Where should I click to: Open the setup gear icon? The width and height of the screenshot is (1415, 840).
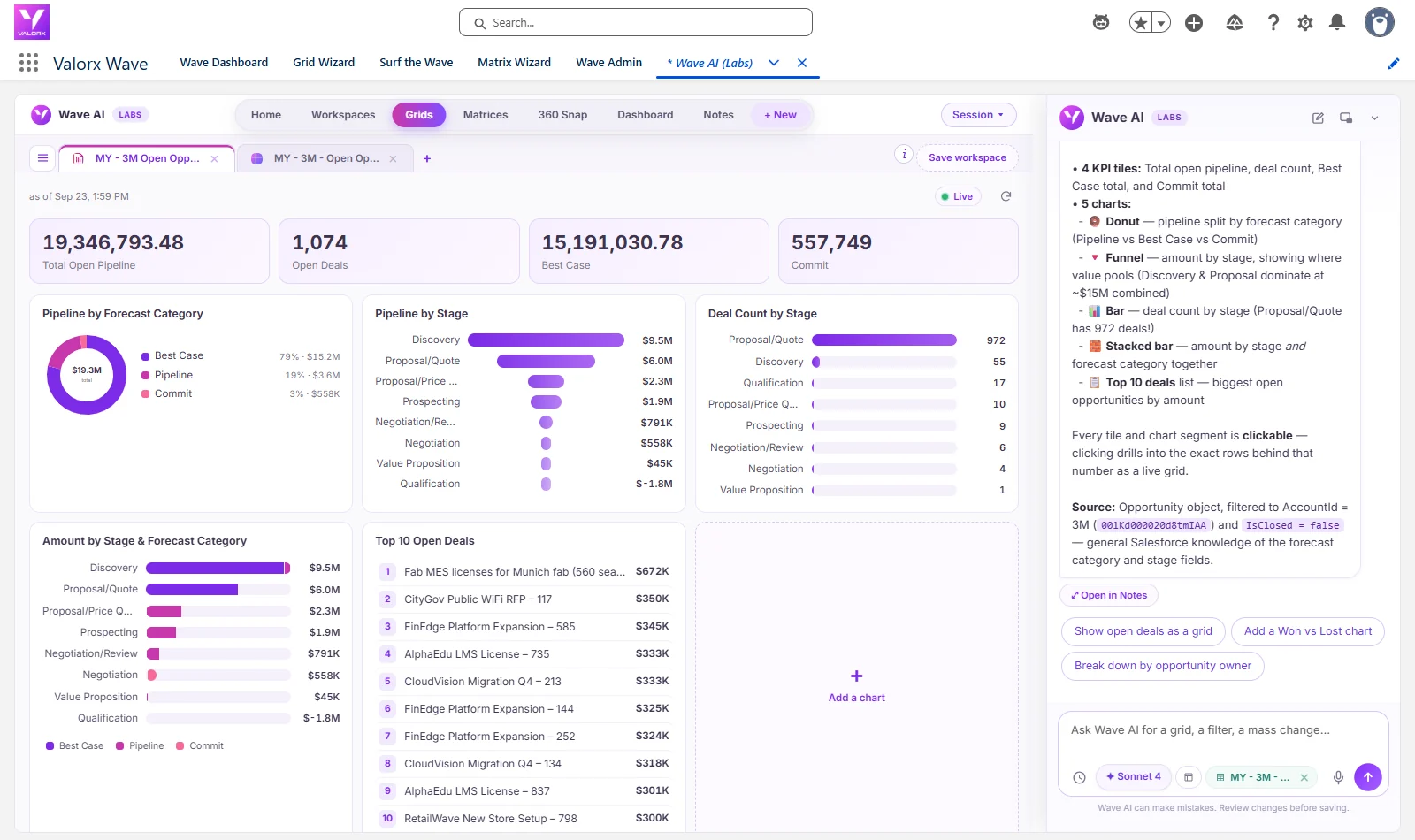tap(1305, 23)
